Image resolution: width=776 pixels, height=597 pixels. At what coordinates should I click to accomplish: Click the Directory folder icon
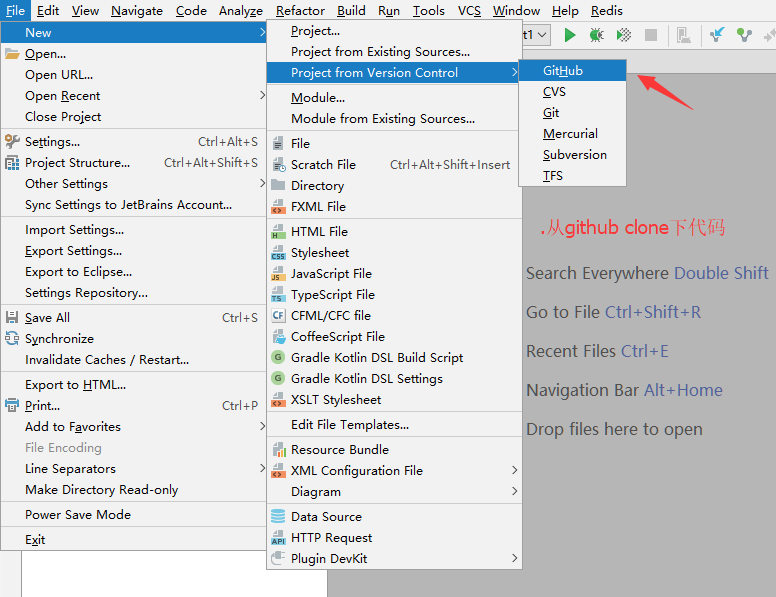tap(278, 186)
